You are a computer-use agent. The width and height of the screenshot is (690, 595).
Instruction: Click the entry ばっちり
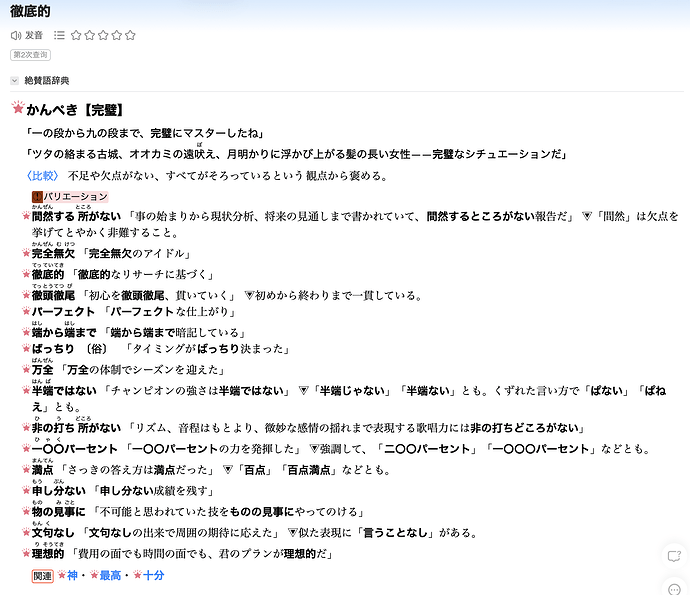[x=53, y=349]
